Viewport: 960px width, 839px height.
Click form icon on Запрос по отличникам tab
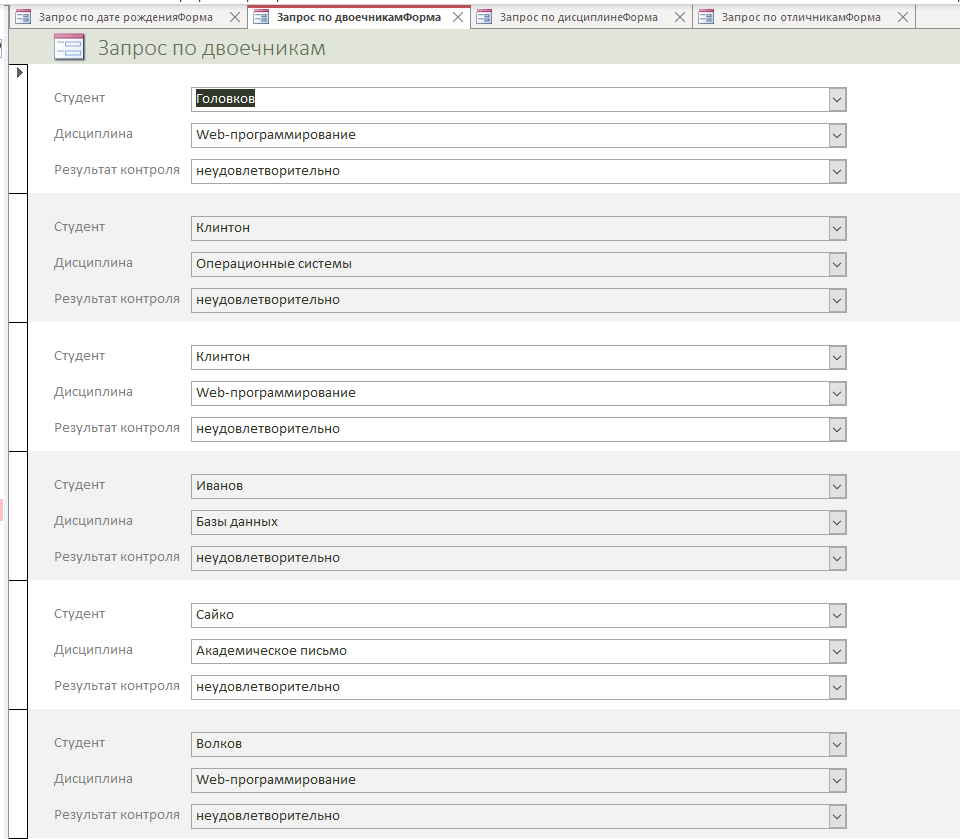click(706, 17)
